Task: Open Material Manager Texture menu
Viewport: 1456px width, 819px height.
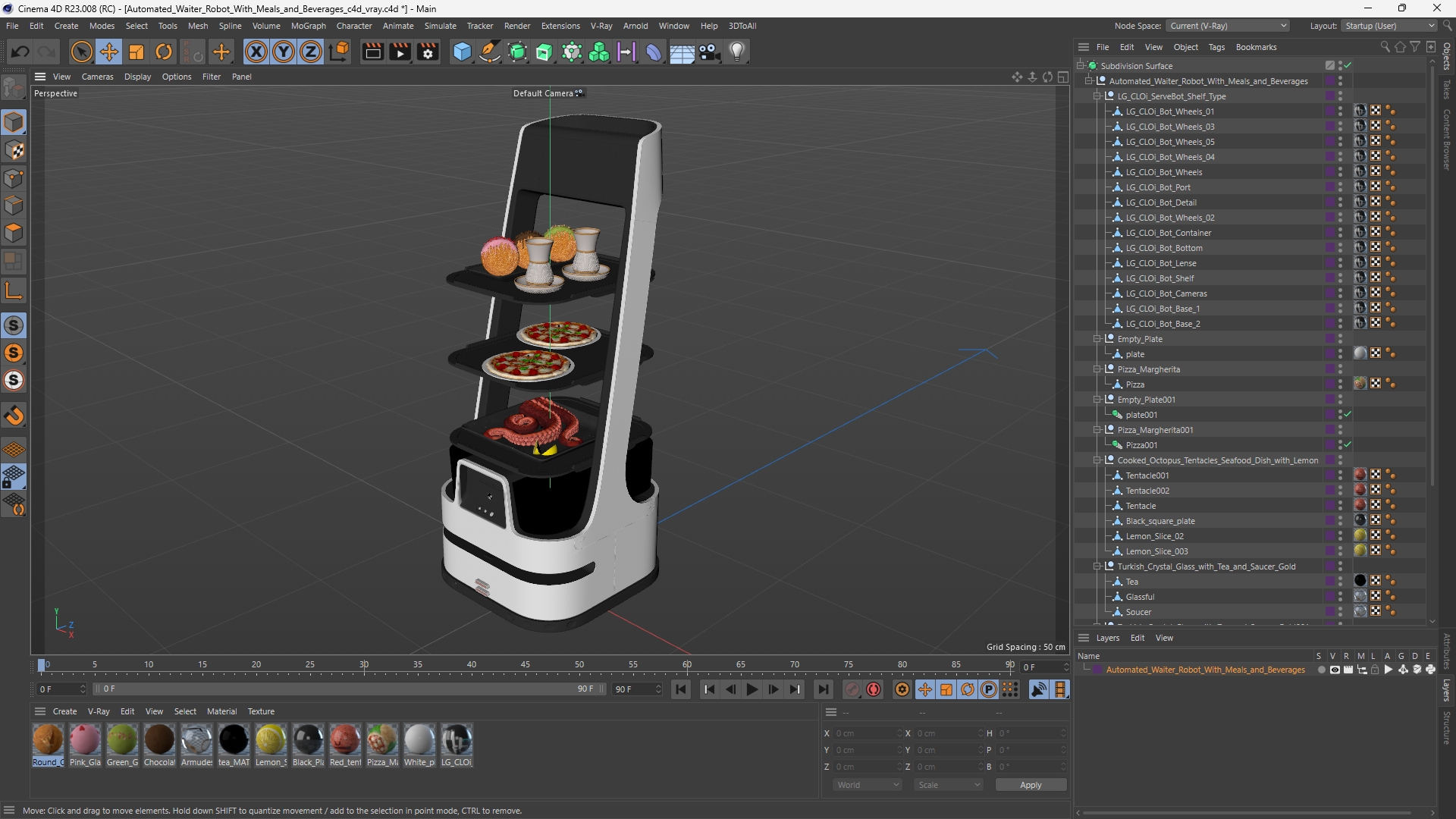Action: pos(261,711)
